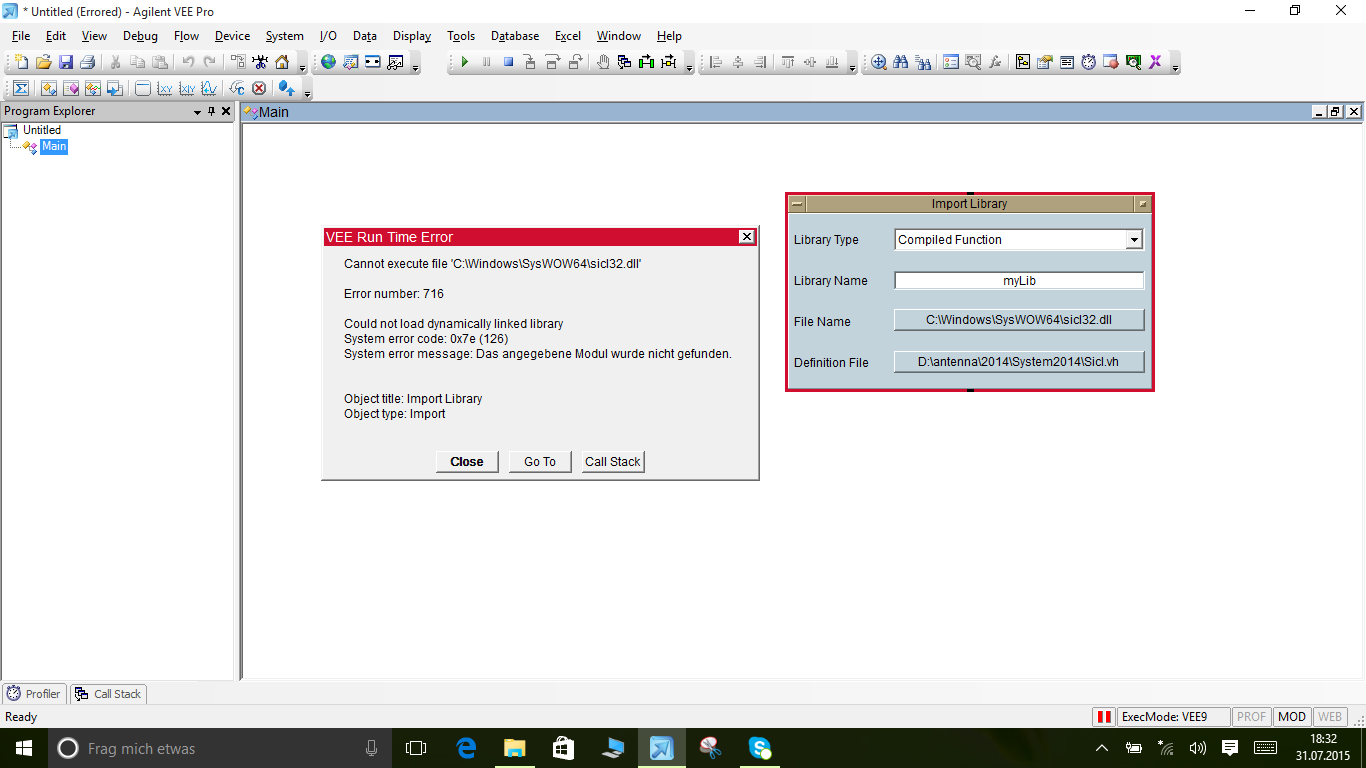Click the green Run program icon

[464, 62]
